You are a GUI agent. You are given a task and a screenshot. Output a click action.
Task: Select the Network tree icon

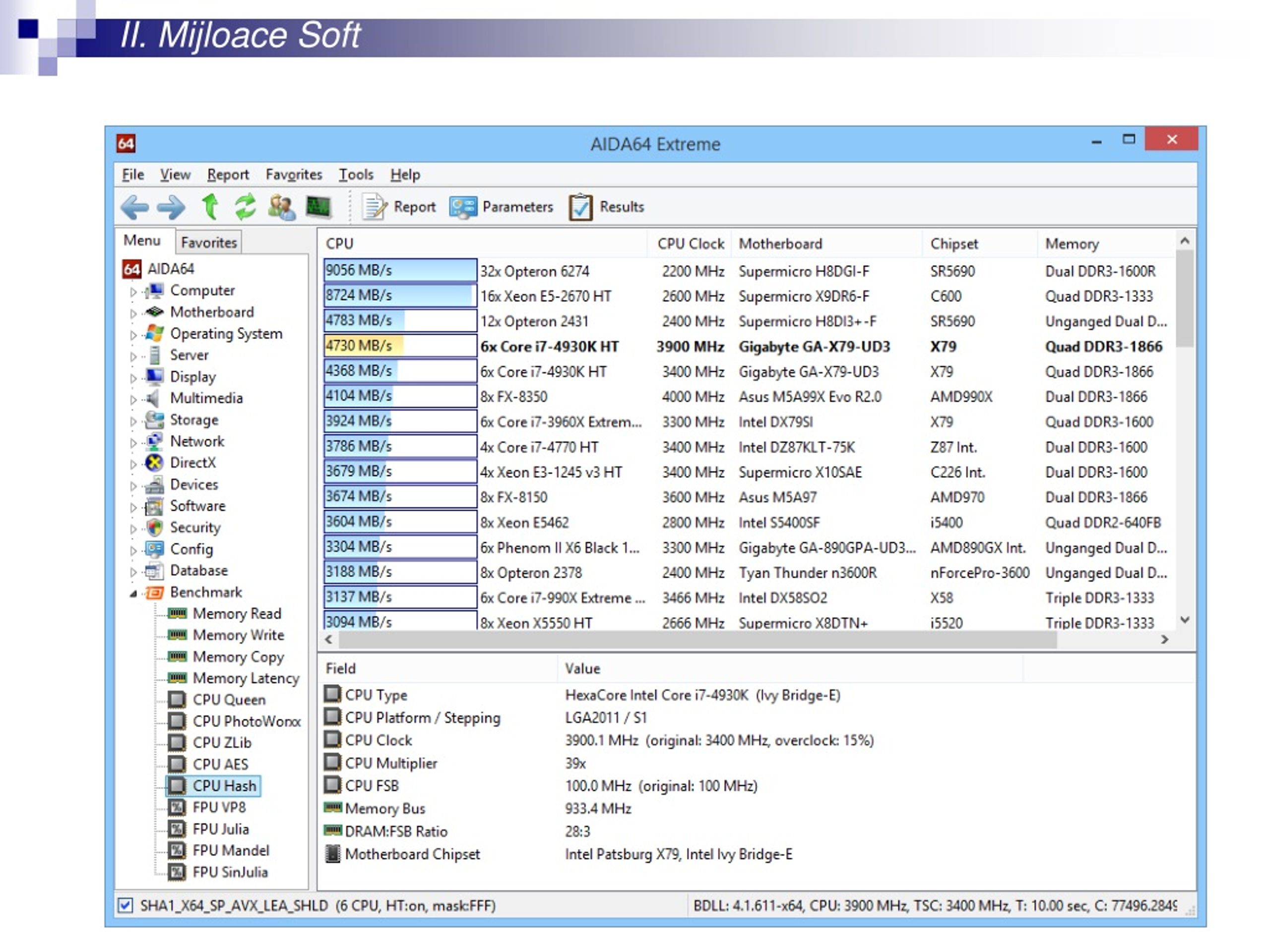point(154,441)
